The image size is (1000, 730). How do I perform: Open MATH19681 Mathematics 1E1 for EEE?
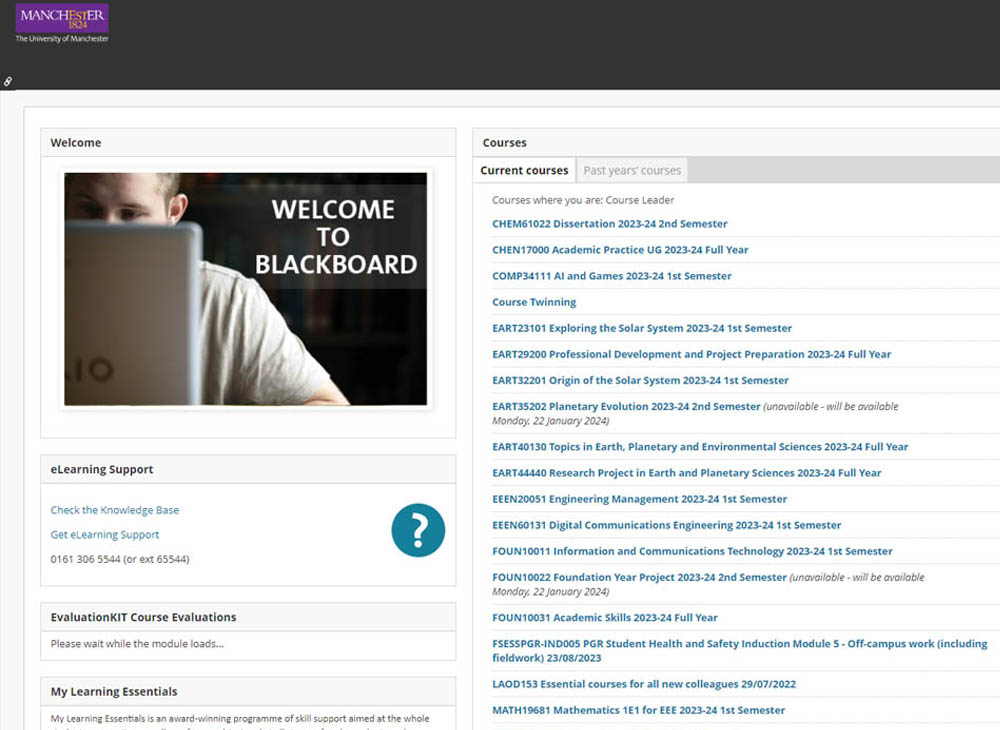(x=638, y=710)
